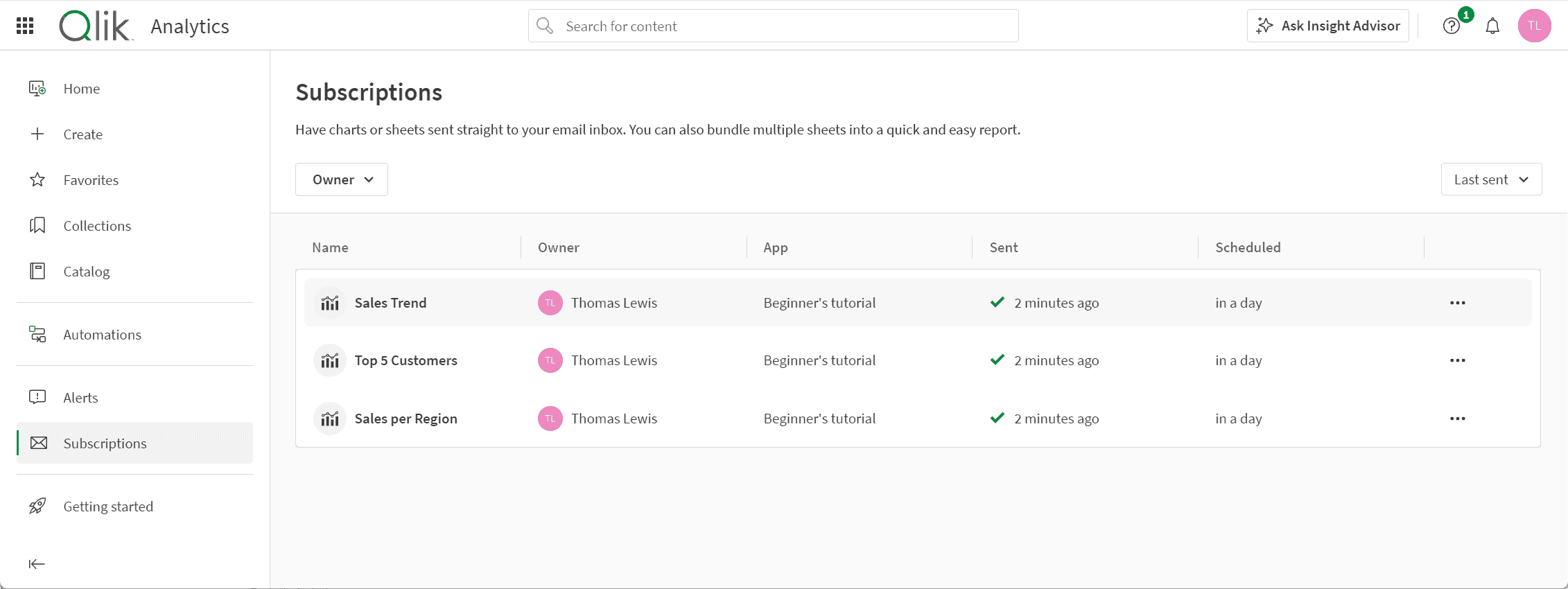Open the Top 5 Customers subscription

(x=406, y=360)
